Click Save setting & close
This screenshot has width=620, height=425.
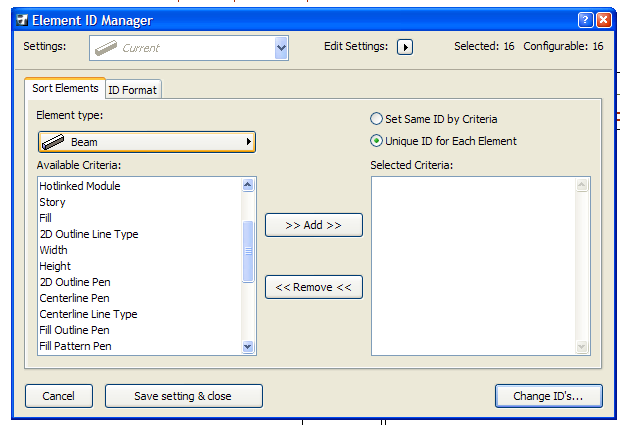coord(183,396)
